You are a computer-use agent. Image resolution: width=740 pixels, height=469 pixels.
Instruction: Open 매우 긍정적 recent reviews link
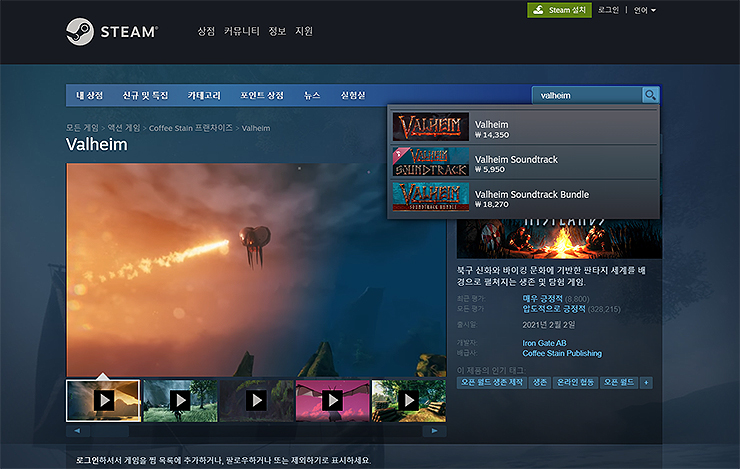point(542,299)
